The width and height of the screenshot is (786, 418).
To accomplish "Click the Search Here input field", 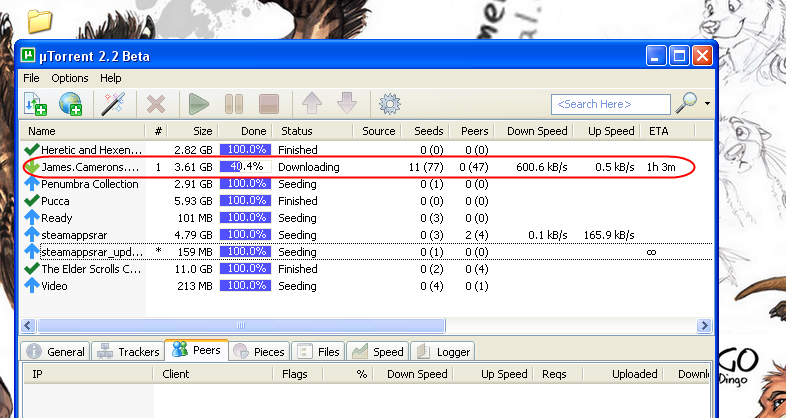I will [x=611, y=104].
